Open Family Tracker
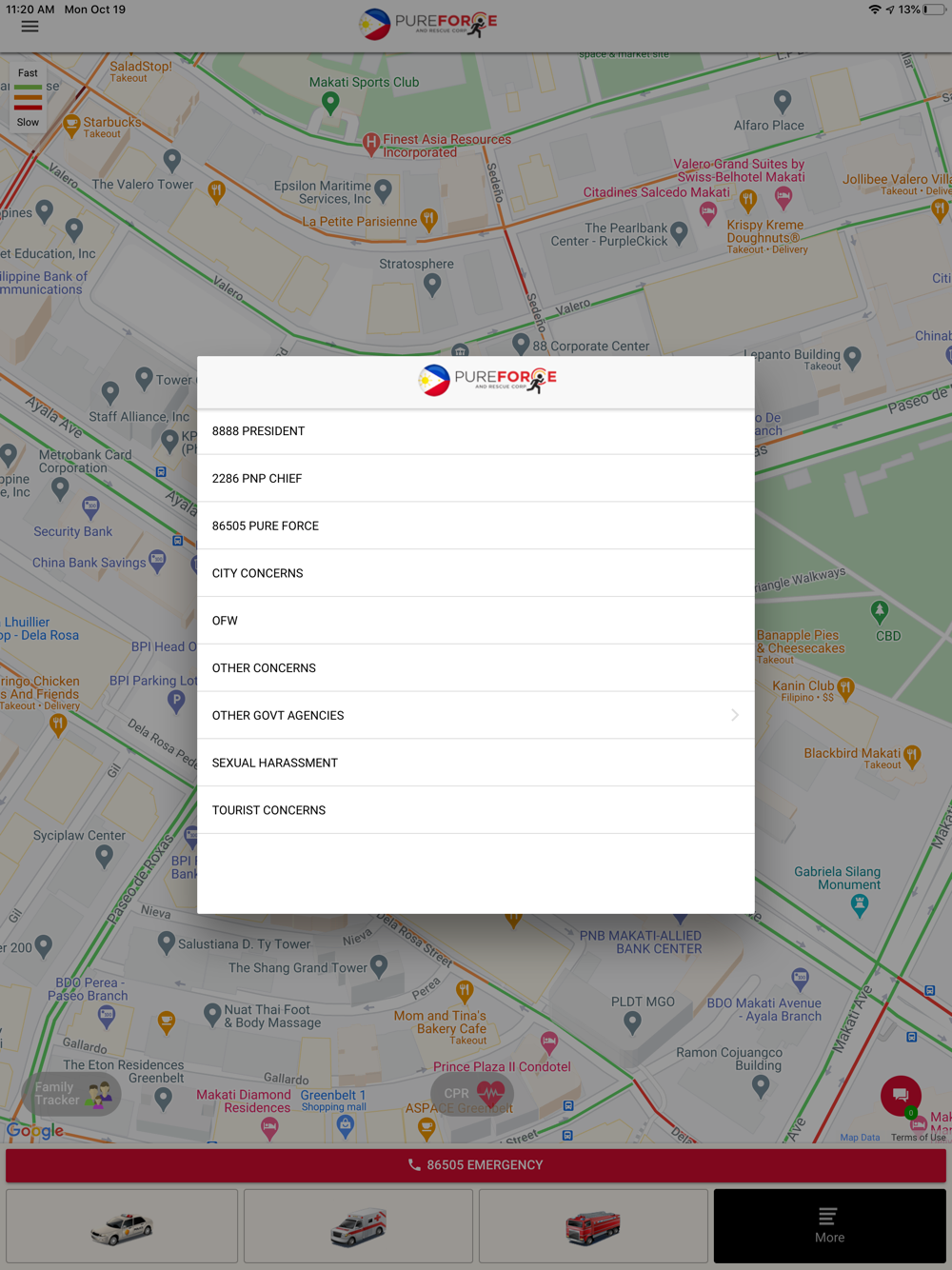The width and height of the screenshot is (952, 1270). pos(71,1094)
